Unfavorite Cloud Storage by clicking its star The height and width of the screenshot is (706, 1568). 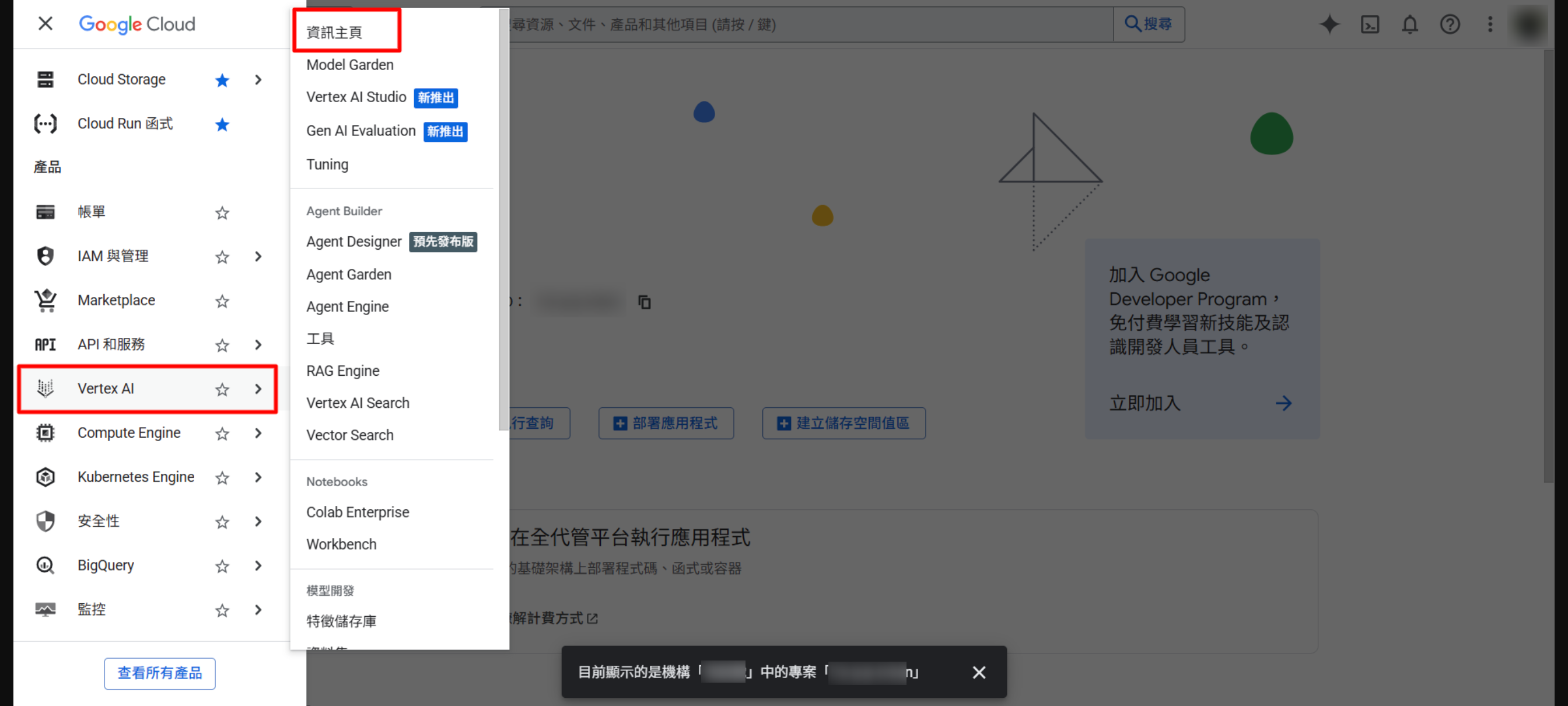222,80
